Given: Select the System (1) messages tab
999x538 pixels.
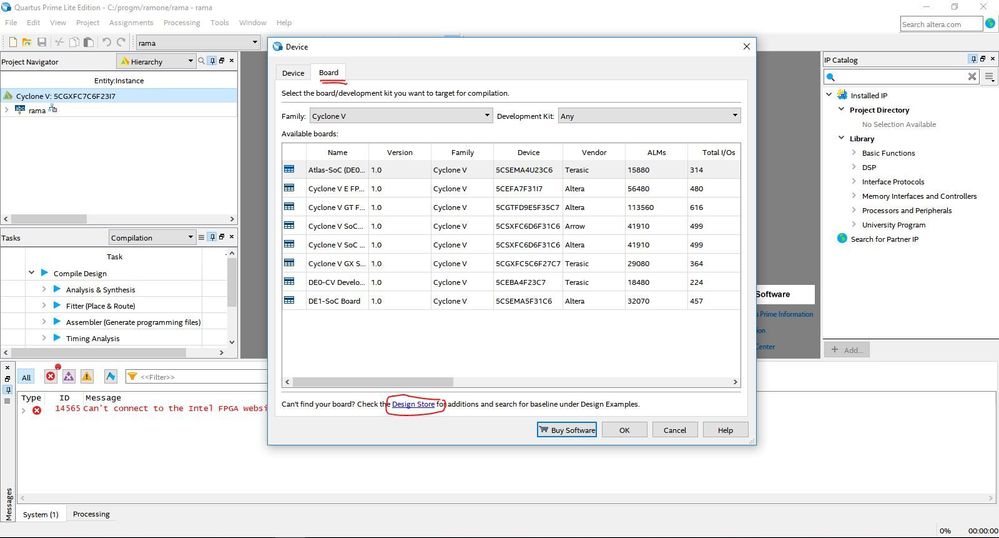Looking at the screenshot, I should tap(40, 514).
